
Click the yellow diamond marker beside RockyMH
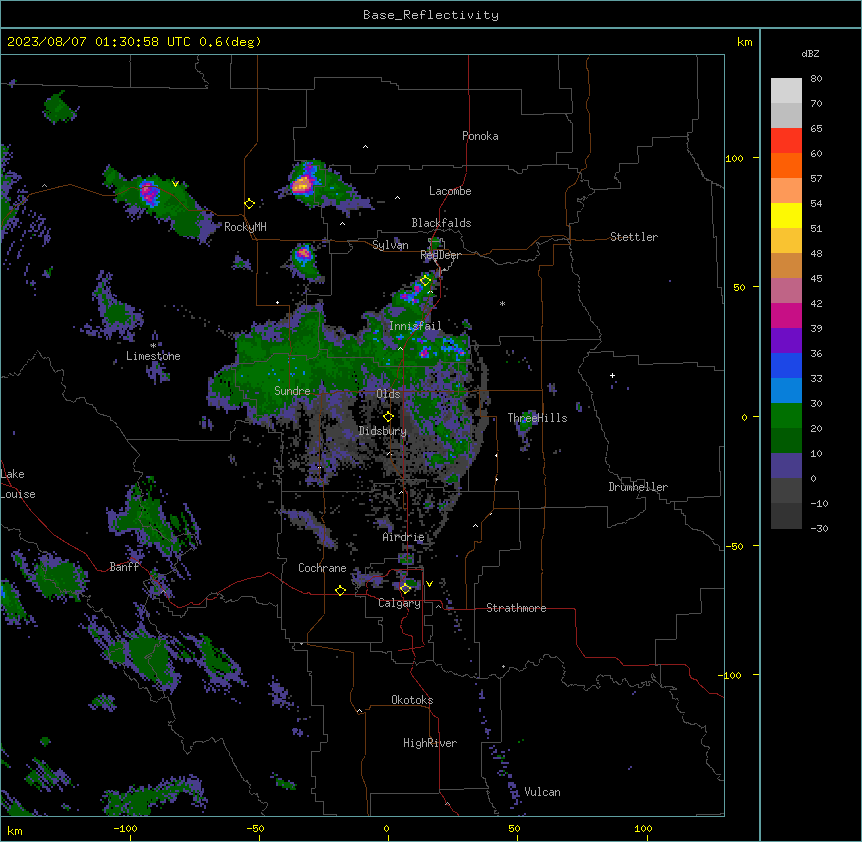[250, 204]
